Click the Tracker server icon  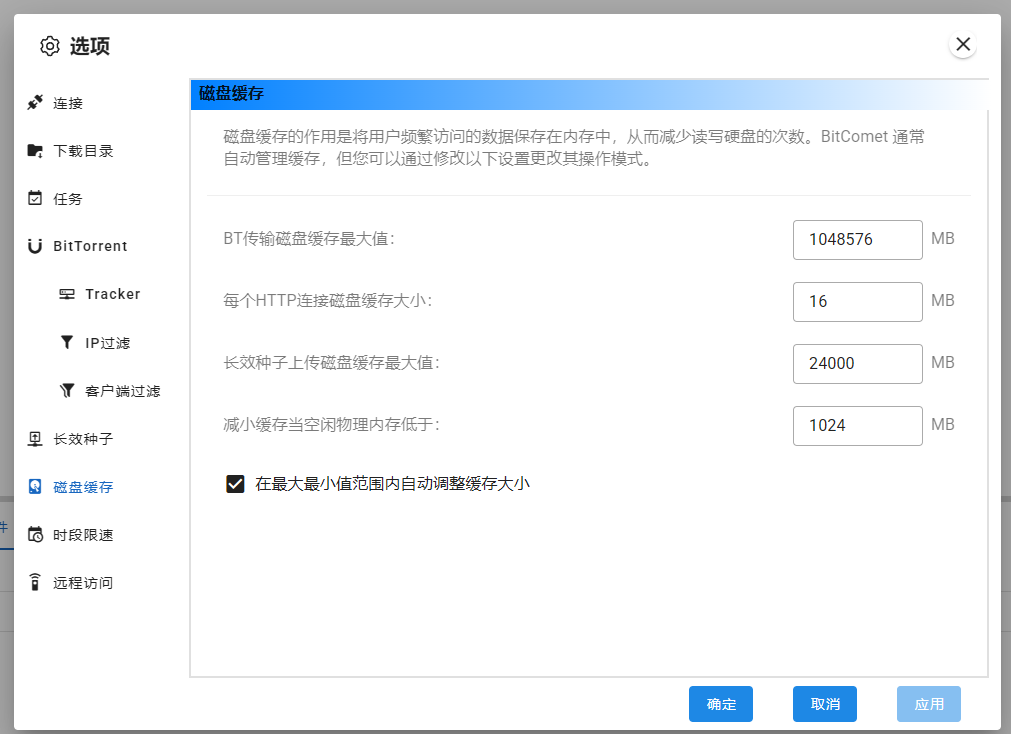[67, 294]
